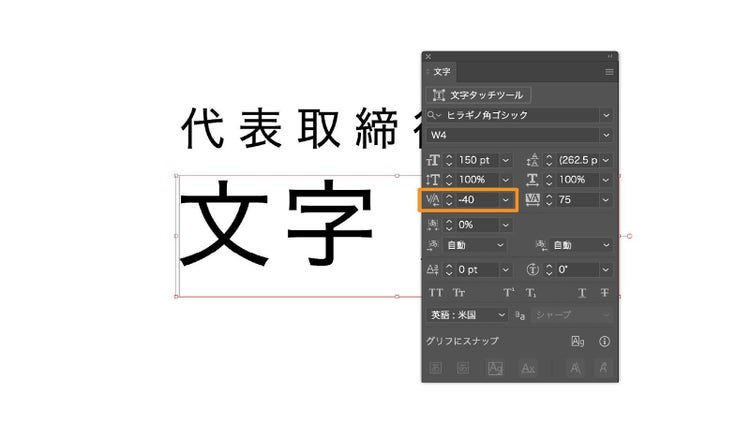Click the 150 pt font size field

point(476,160)
